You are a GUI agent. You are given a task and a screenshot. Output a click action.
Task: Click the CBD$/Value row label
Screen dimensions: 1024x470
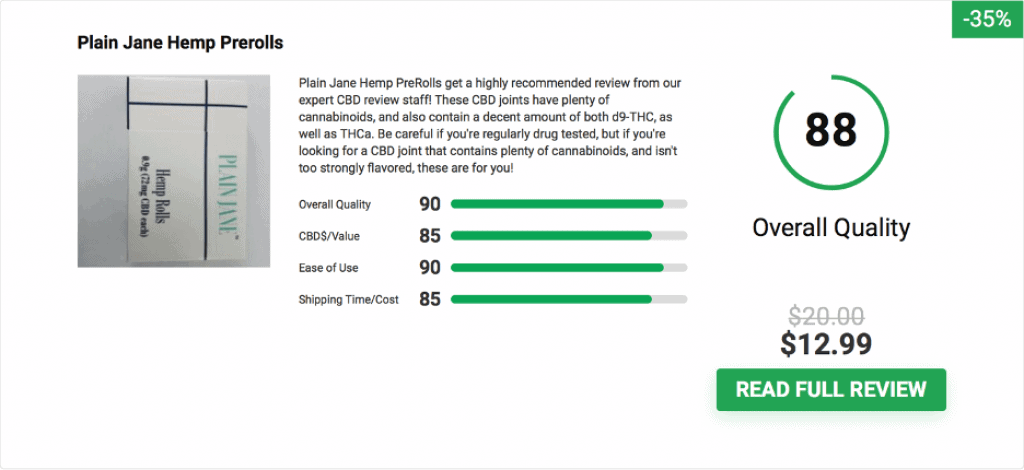[x=329, y=236]
